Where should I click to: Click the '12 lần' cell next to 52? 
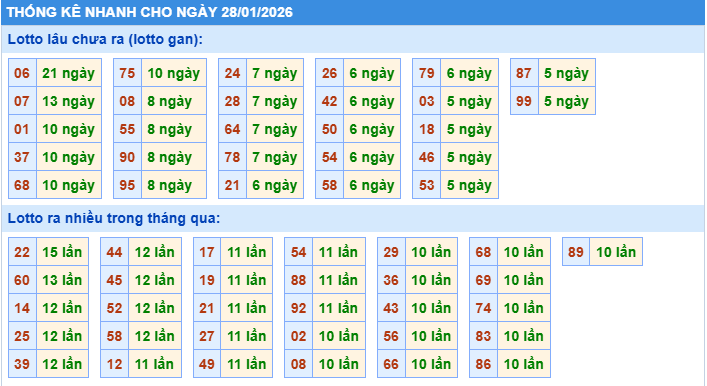(x=155, y=308)
